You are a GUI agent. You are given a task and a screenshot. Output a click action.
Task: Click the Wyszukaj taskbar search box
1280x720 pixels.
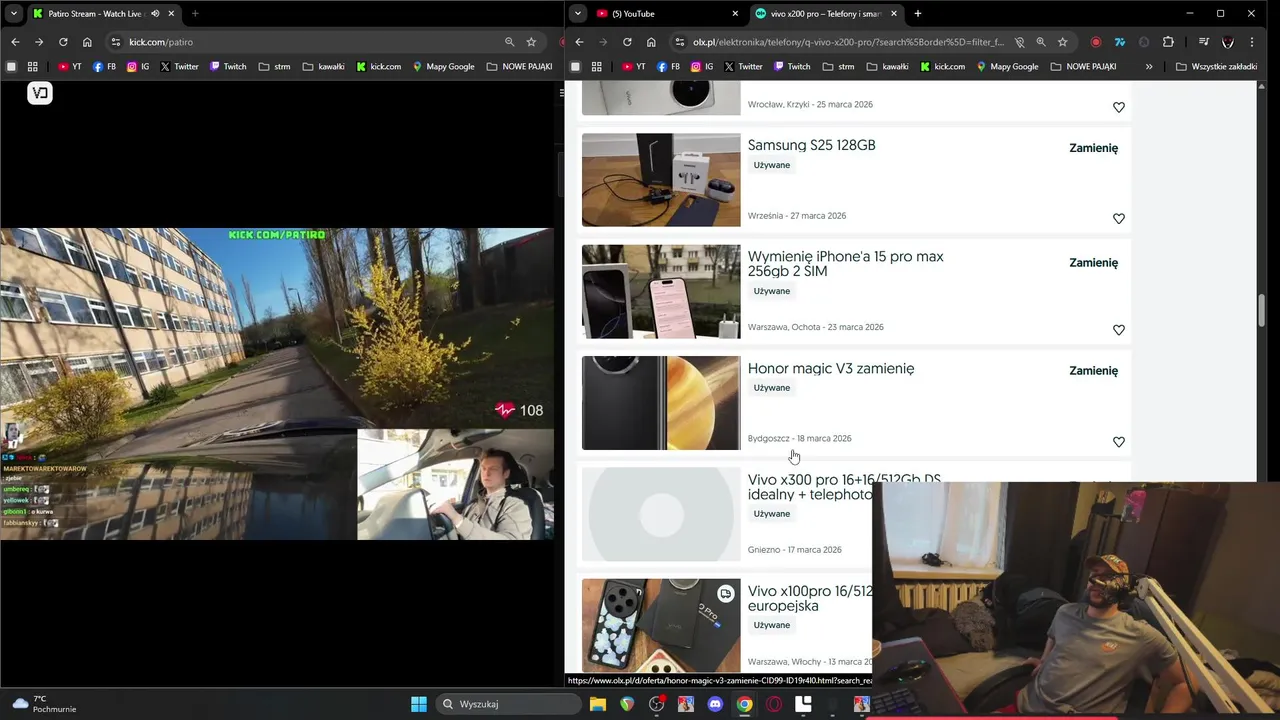coord(509,704)
